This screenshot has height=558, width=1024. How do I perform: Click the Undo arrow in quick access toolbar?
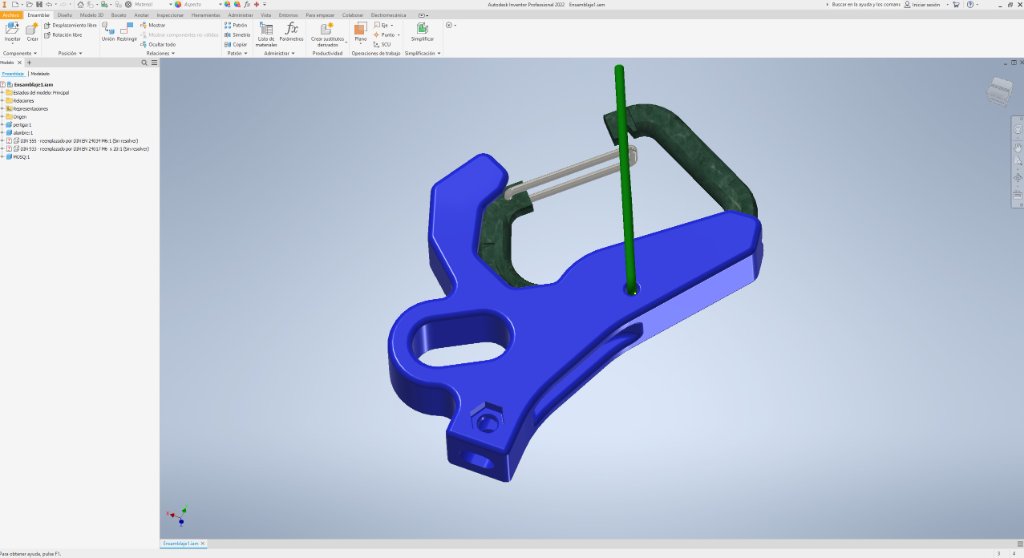49,5
